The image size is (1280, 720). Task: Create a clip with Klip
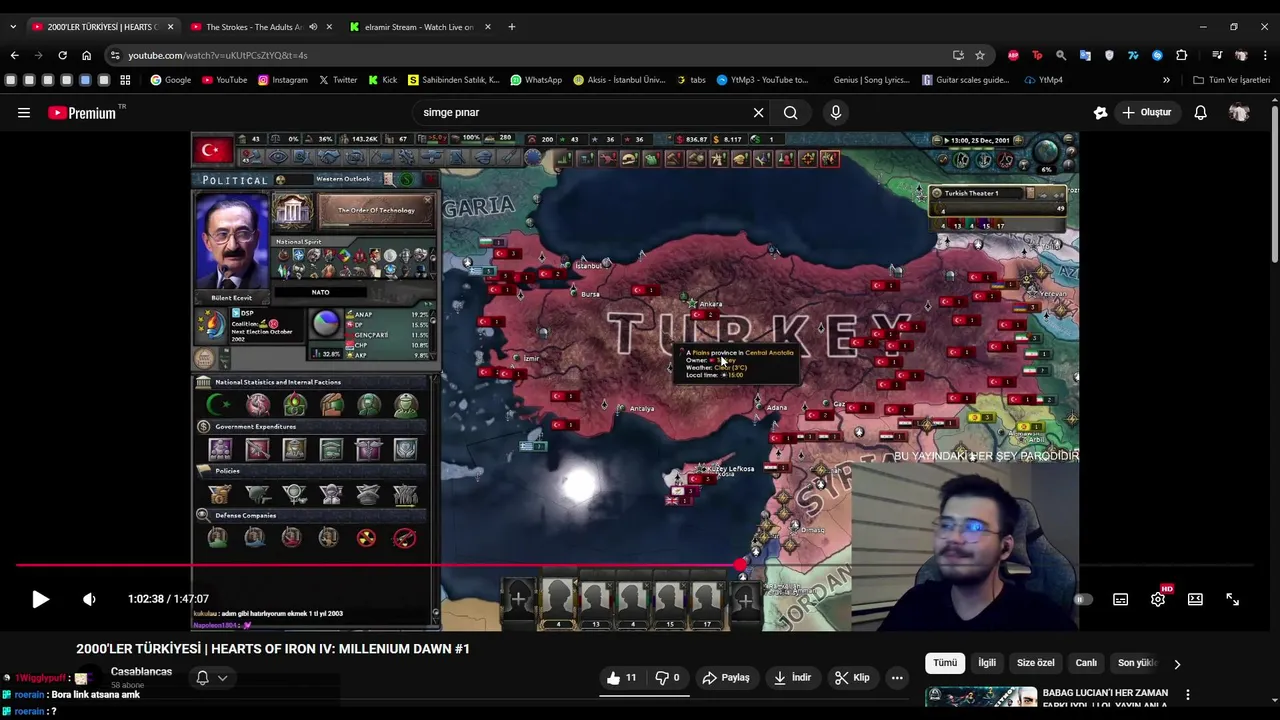tap(852, 678)
